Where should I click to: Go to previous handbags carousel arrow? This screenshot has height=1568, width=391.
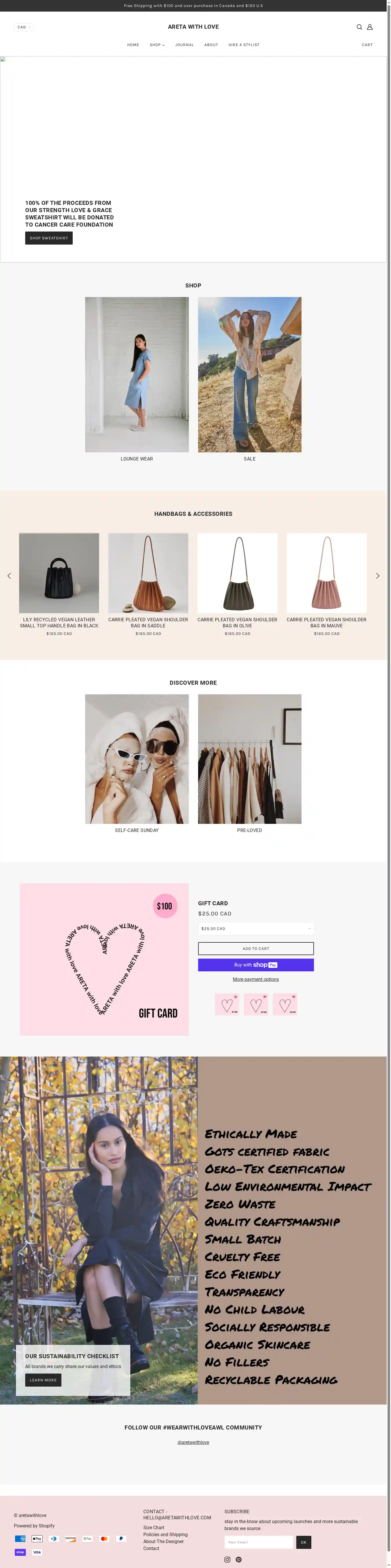point(9,575)
